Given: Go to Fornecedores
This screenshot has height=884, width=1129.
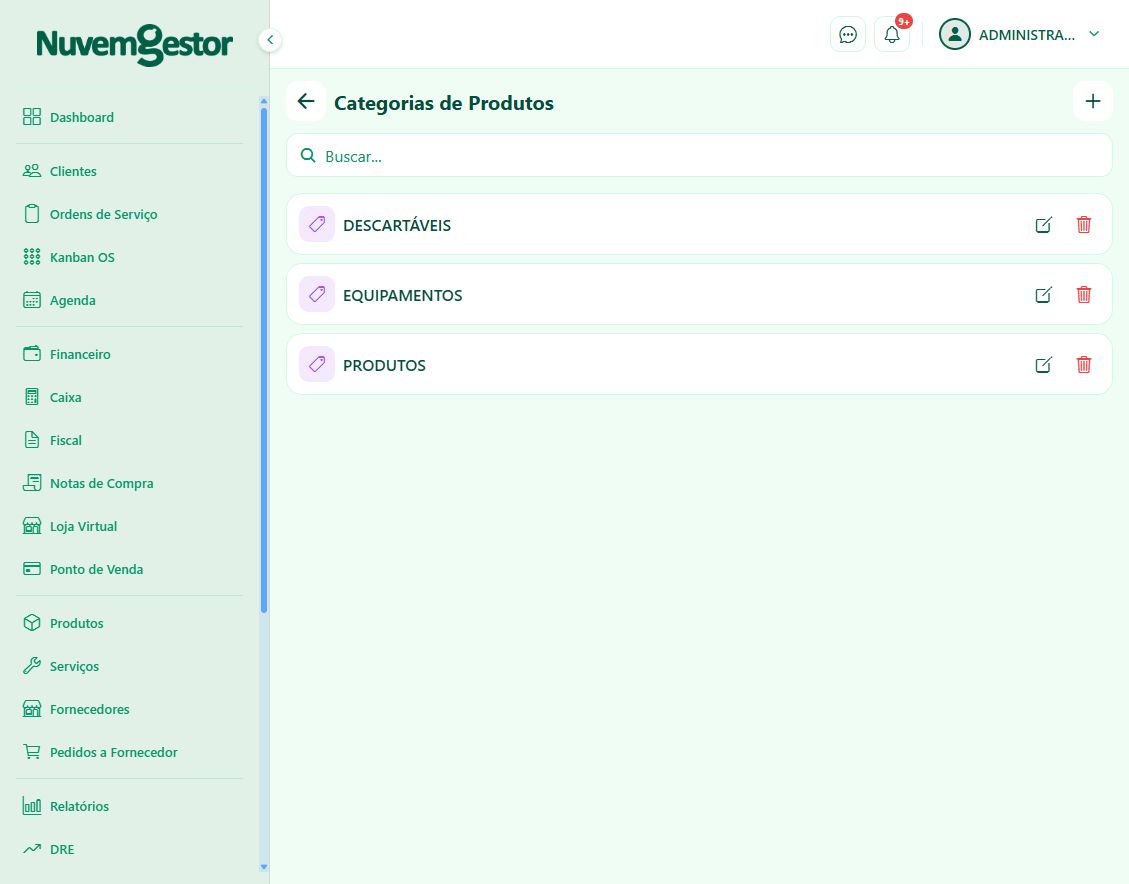Looking at the screenshot, I should [130, 709].
